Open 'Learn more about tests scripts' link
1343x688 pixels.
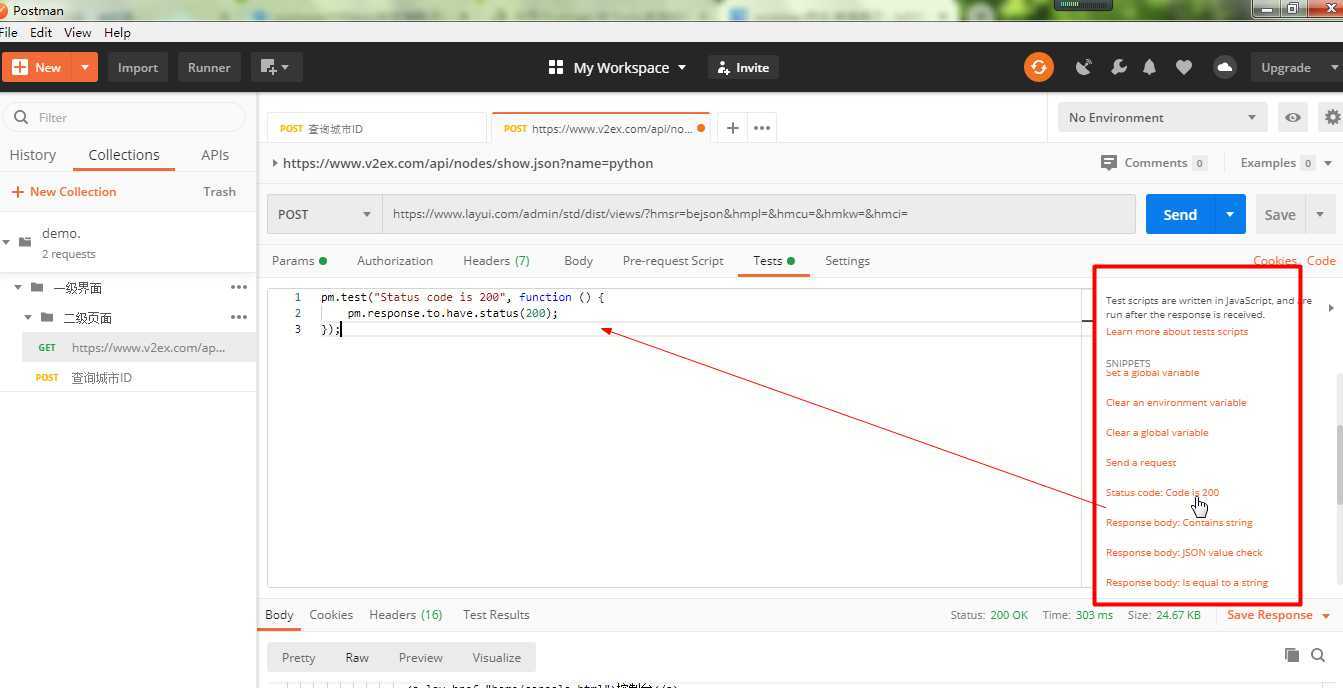1177,331
